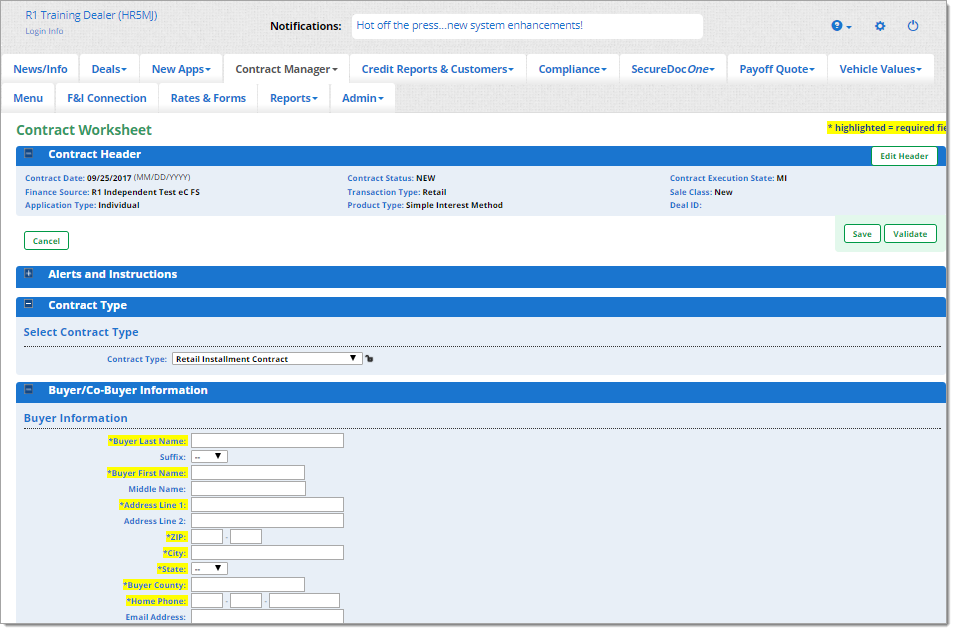Click the Middle Name field
The image size is (954, 631).
pos(248,489)
